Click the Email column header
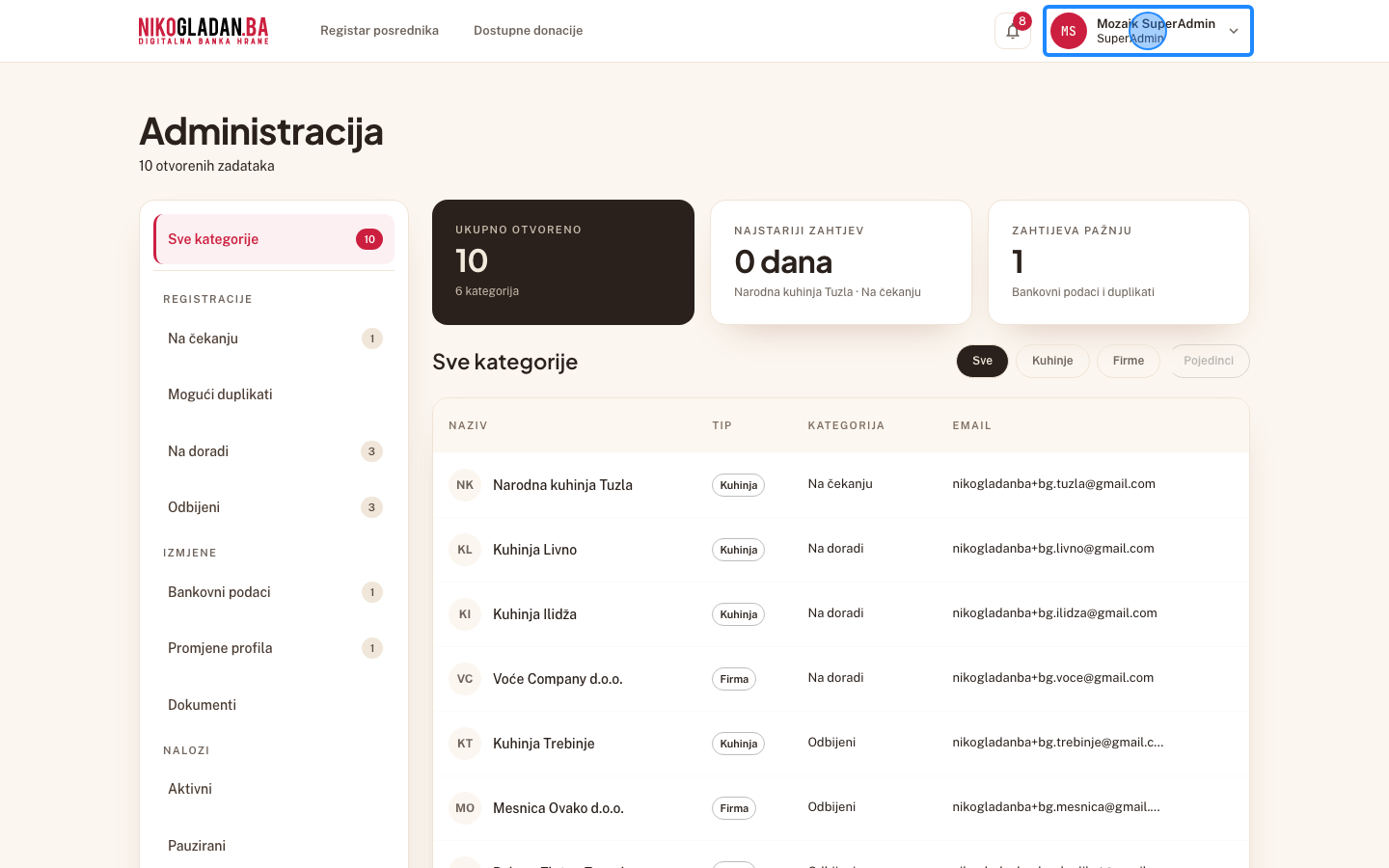 [x=971, y=425]
